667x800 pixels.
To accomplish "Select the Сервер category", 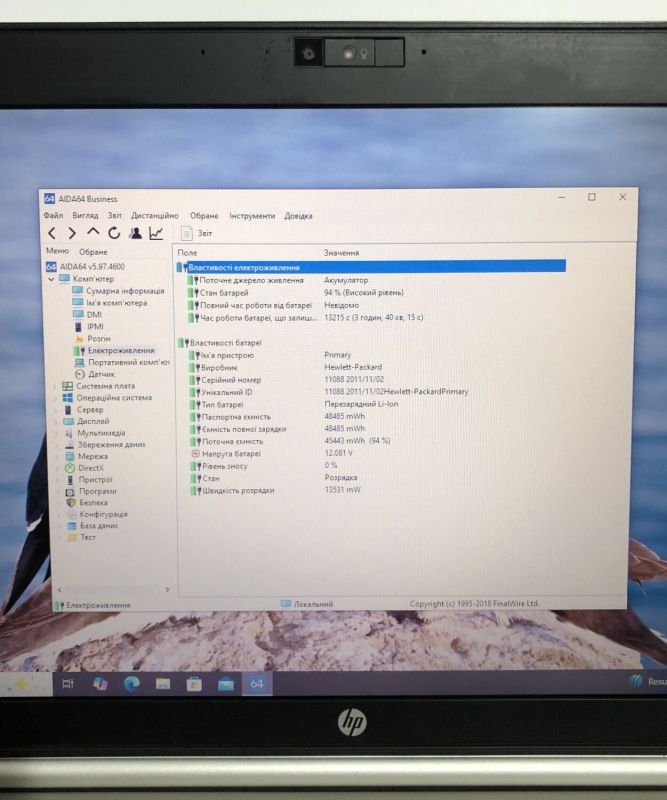I will [83, 409].
